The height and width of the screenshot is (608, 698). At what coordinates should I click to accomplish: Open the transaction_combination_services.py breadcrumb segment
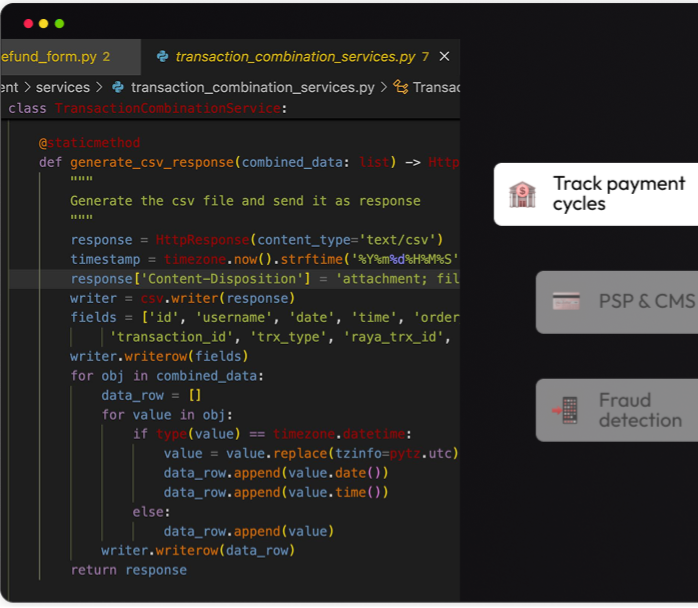point(251,87)
